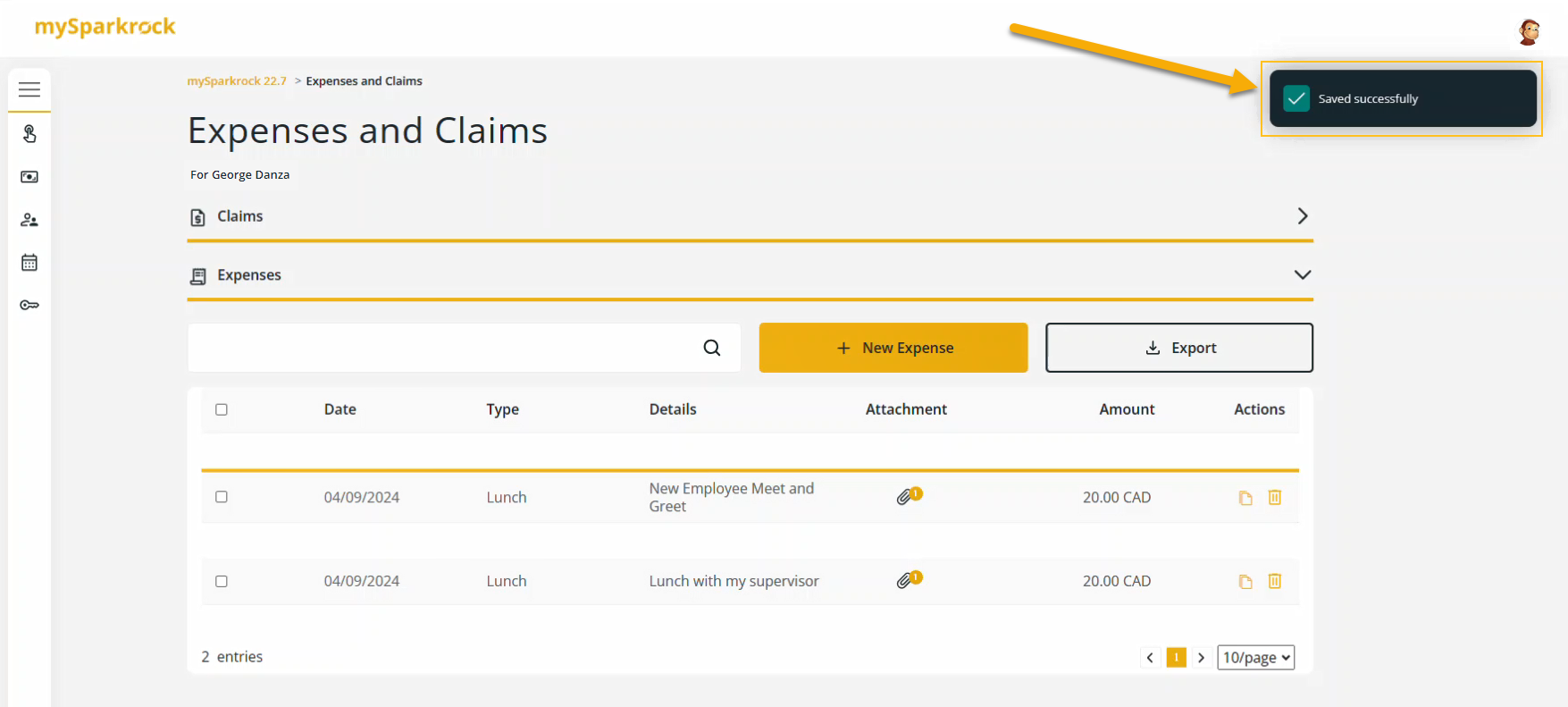The image size is (1568, 707).
Task: Delete the New Employee Meet and Greet expense
Action: [1275, 498]
